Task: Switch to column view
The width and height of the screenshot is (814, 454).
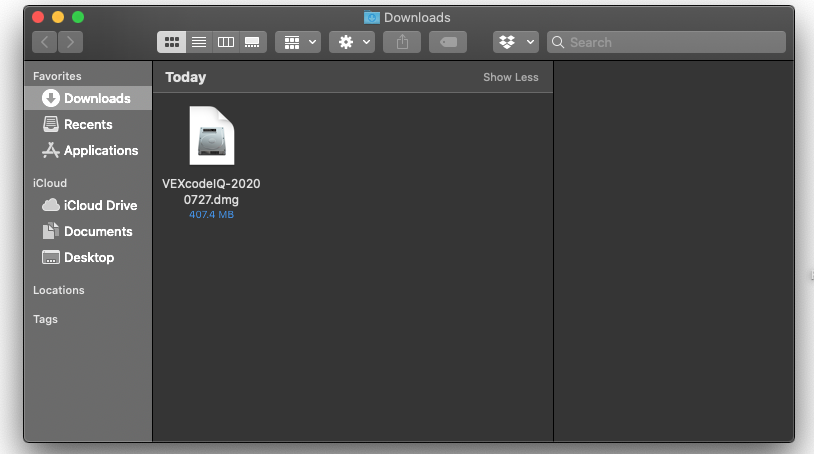Action: click(226, 42)
